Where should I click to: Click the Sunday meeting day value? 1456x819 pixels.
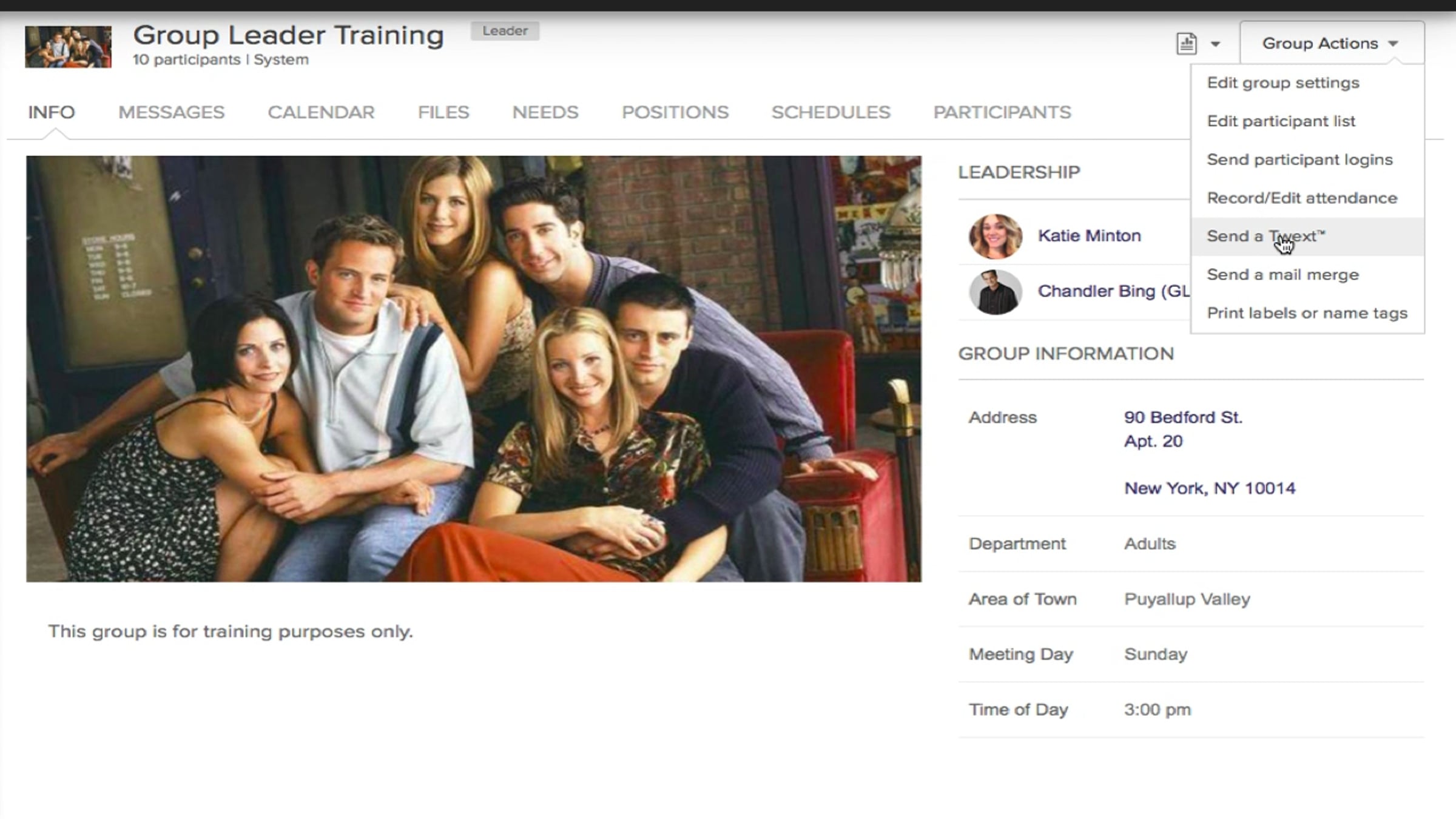click(x=1156, y=654)
